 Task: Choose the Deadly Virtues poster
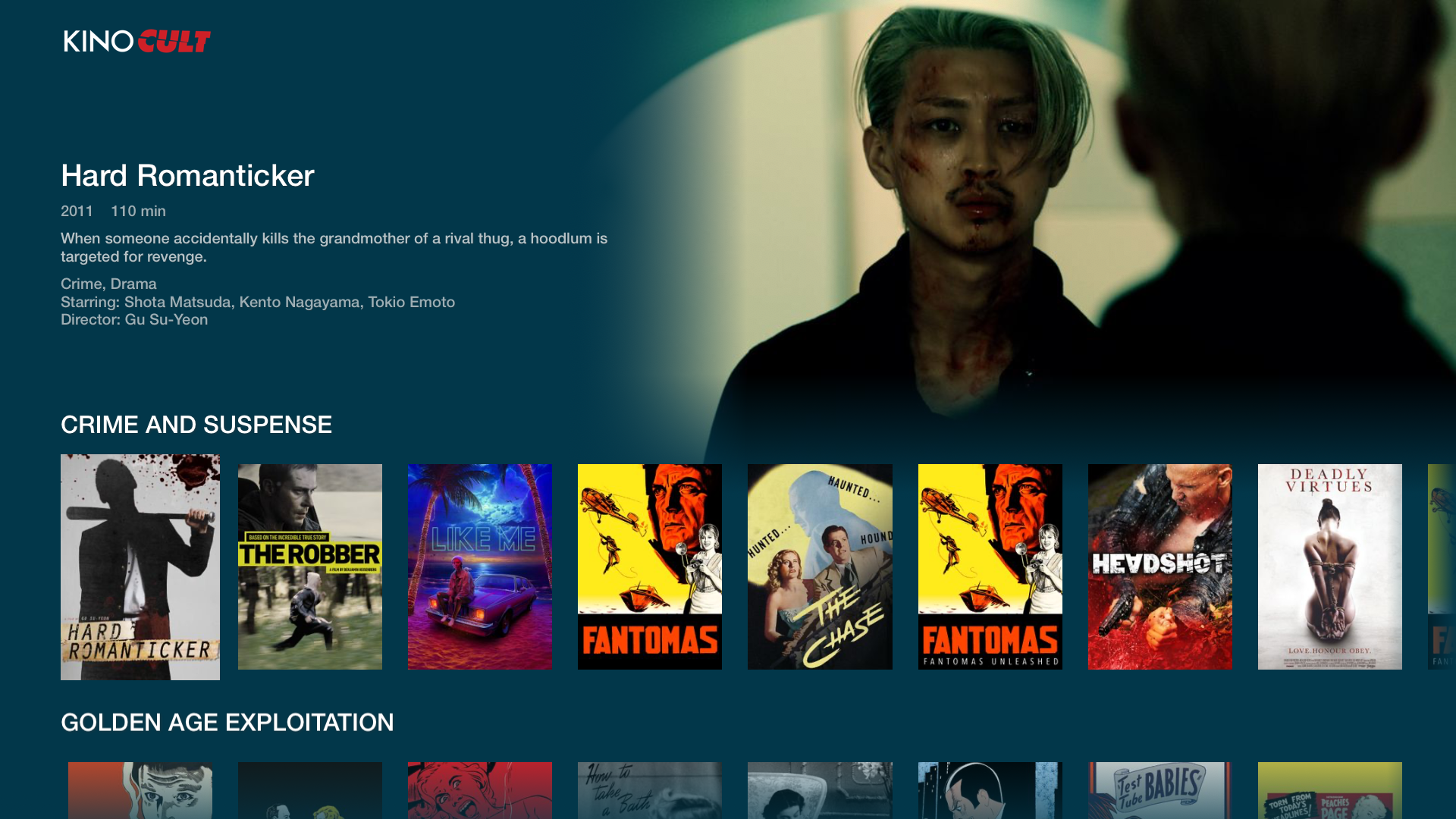(1329, 566)
